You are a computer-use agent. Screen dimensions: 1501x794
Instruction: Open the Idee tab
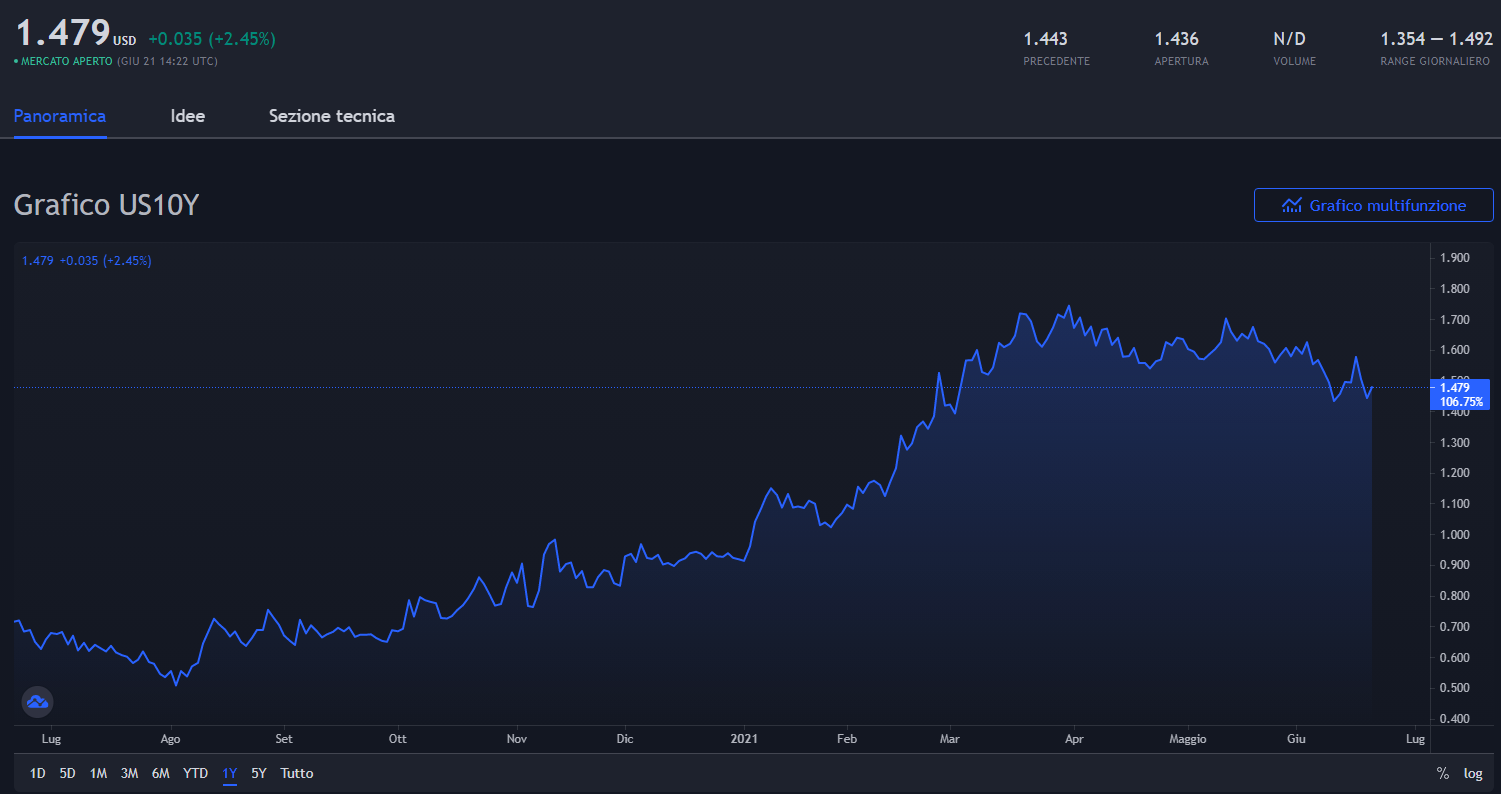[x=188, y=116]
